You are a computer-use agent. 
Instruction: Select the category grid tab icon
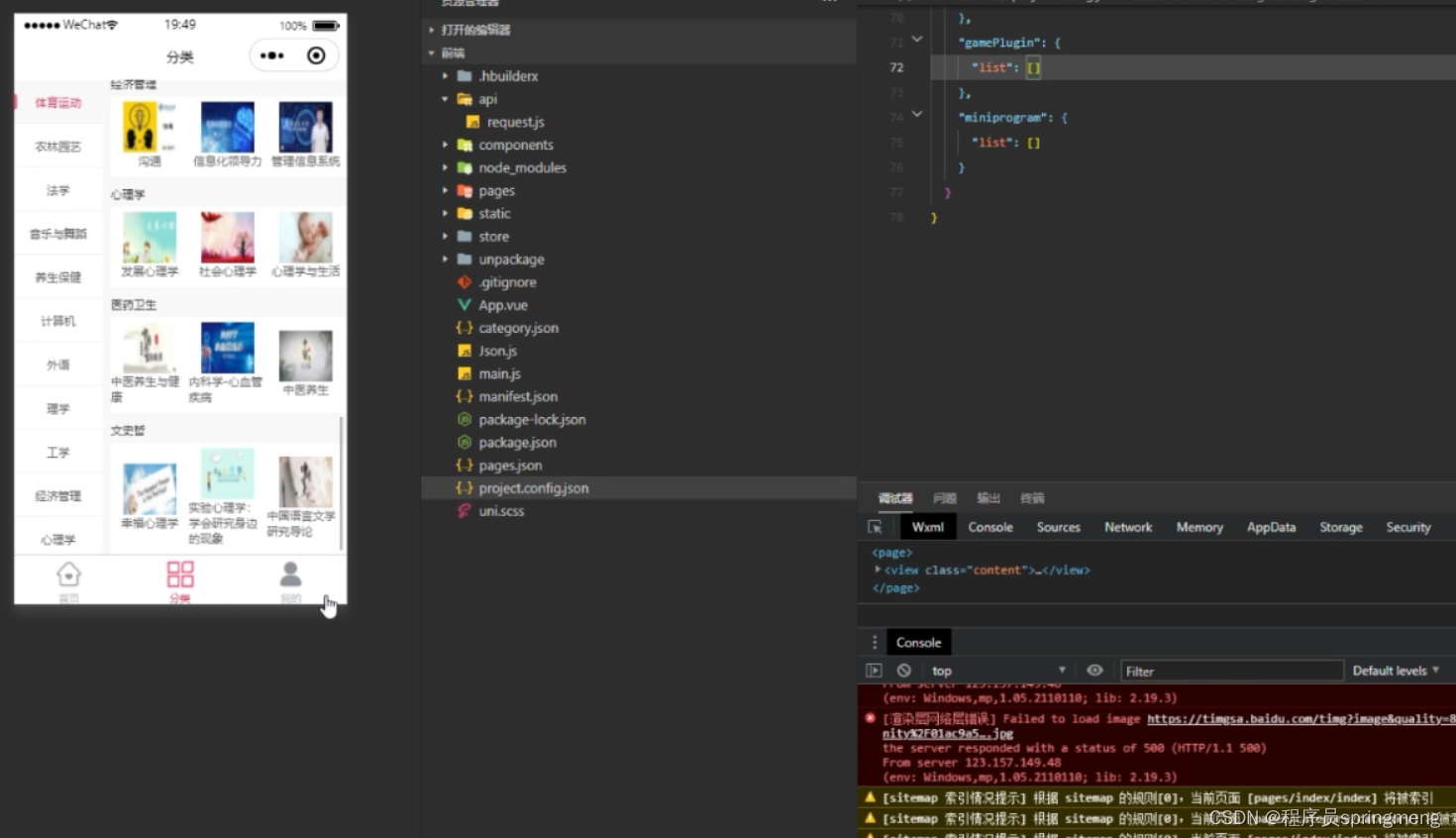coord(180,575)
